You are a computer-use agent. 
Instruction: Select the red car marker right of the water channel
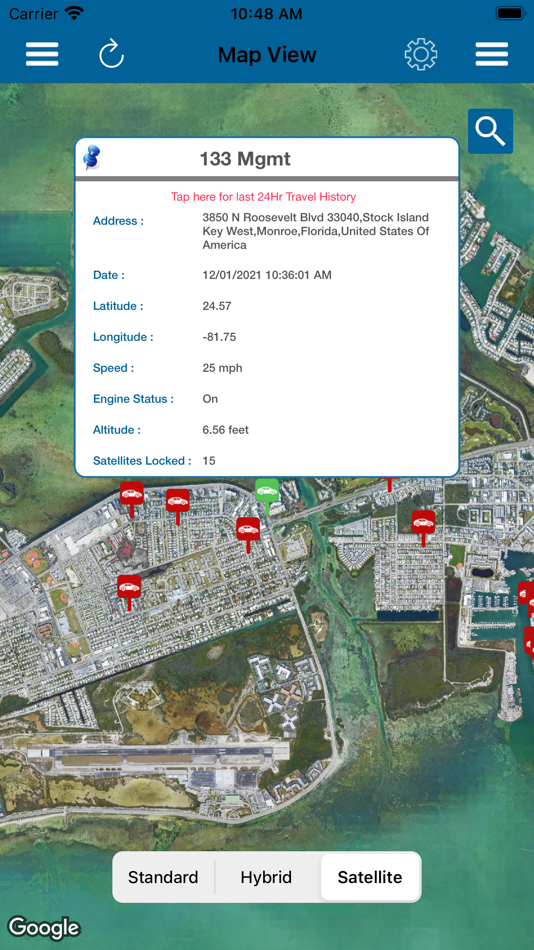[x=423, y=526]
